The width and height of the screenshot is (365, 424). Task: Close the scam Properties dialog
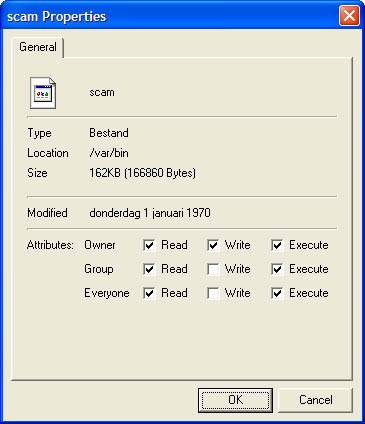(x=349, y=16)
